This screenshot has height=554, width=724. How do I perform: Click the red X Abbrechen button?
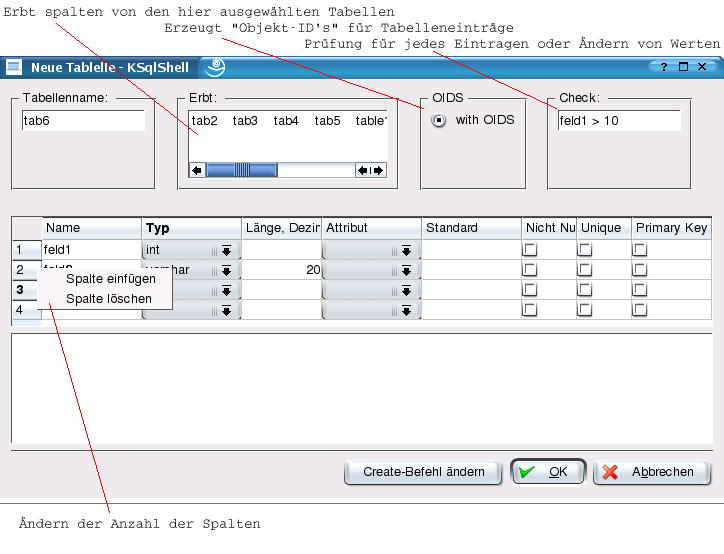pos(651,472)
